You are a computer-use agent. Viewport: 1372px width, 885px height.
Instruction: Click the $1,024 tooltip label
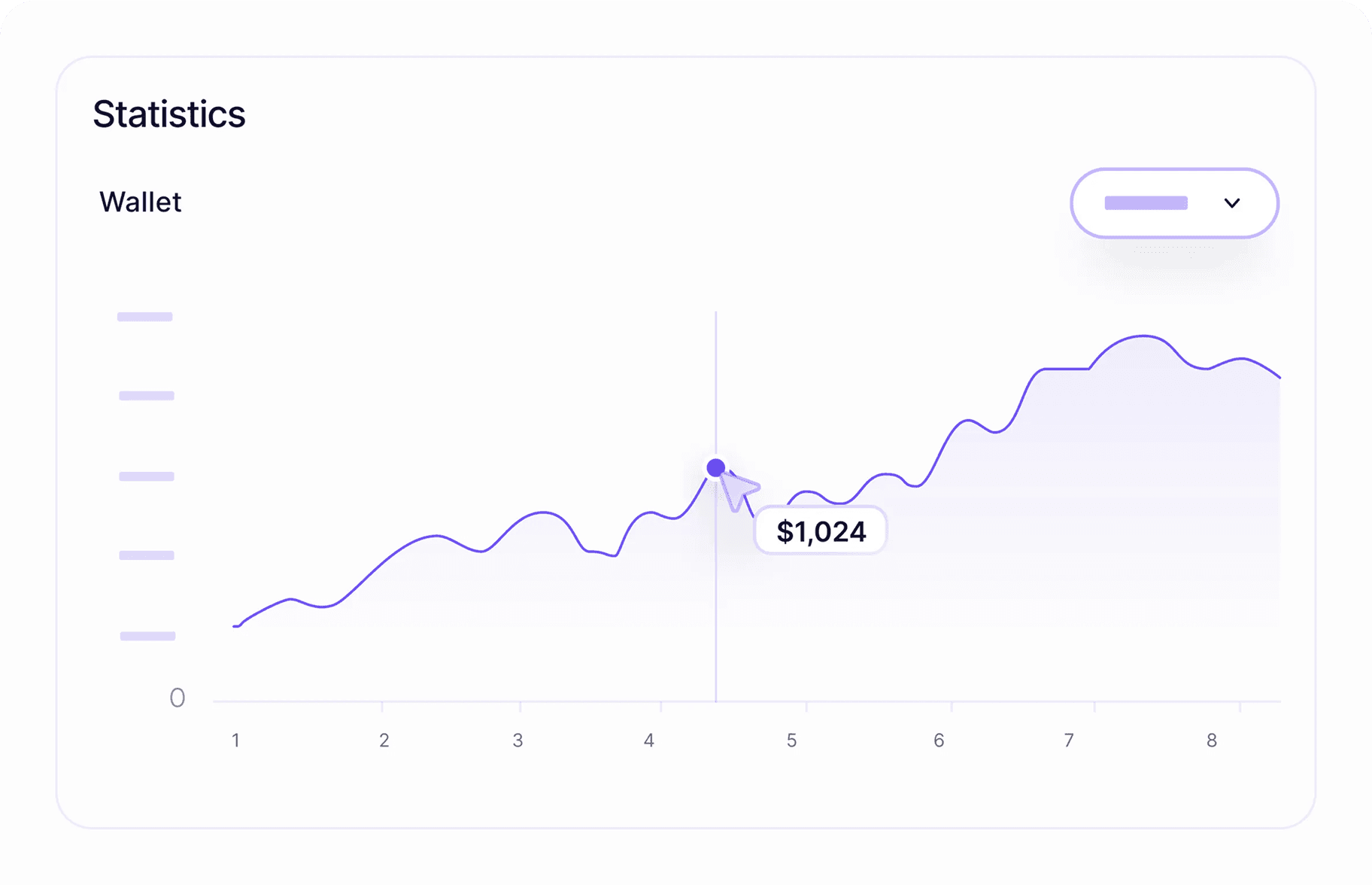point(821,531)
